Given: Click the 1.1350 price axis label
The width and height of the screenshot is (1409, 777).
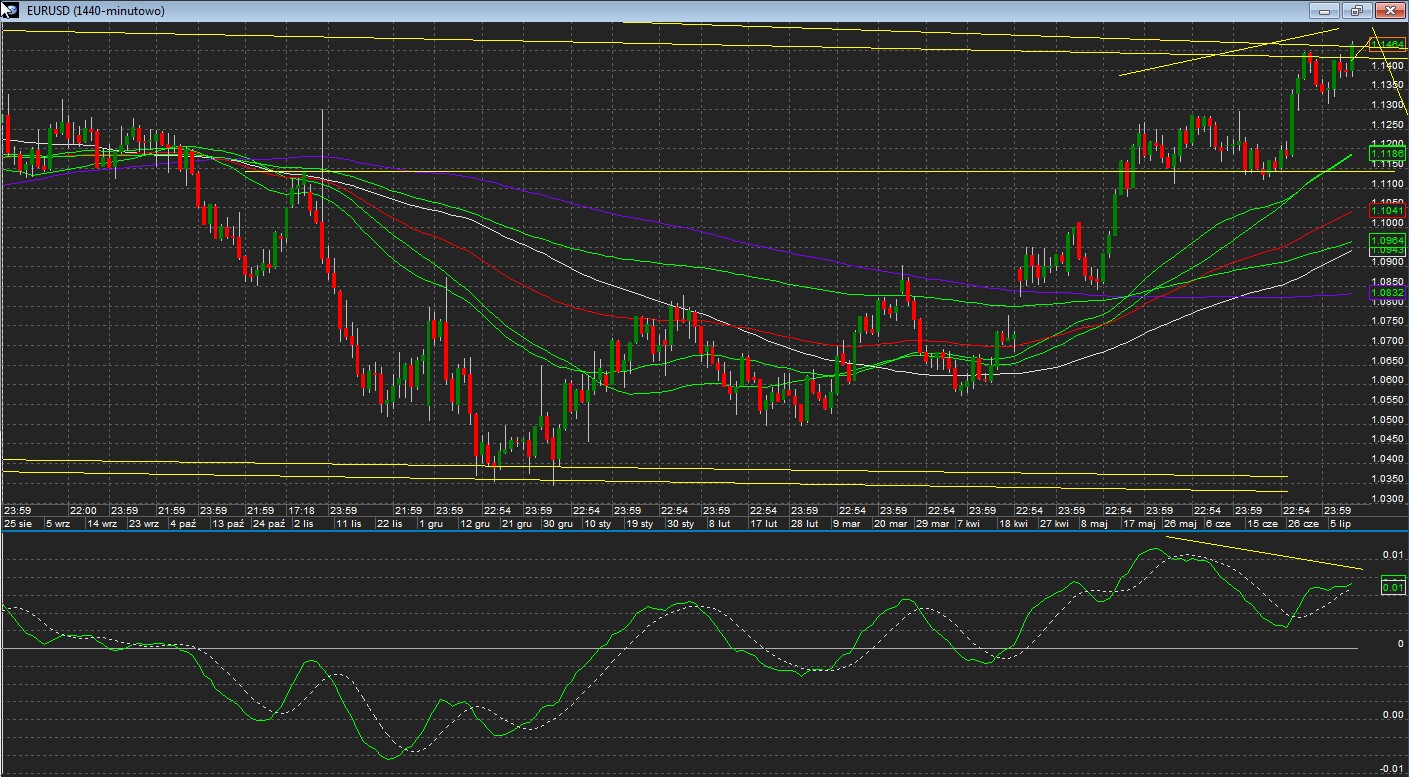Looking at the screenshot, I should pyautogui.click(x=1388, y=85).
